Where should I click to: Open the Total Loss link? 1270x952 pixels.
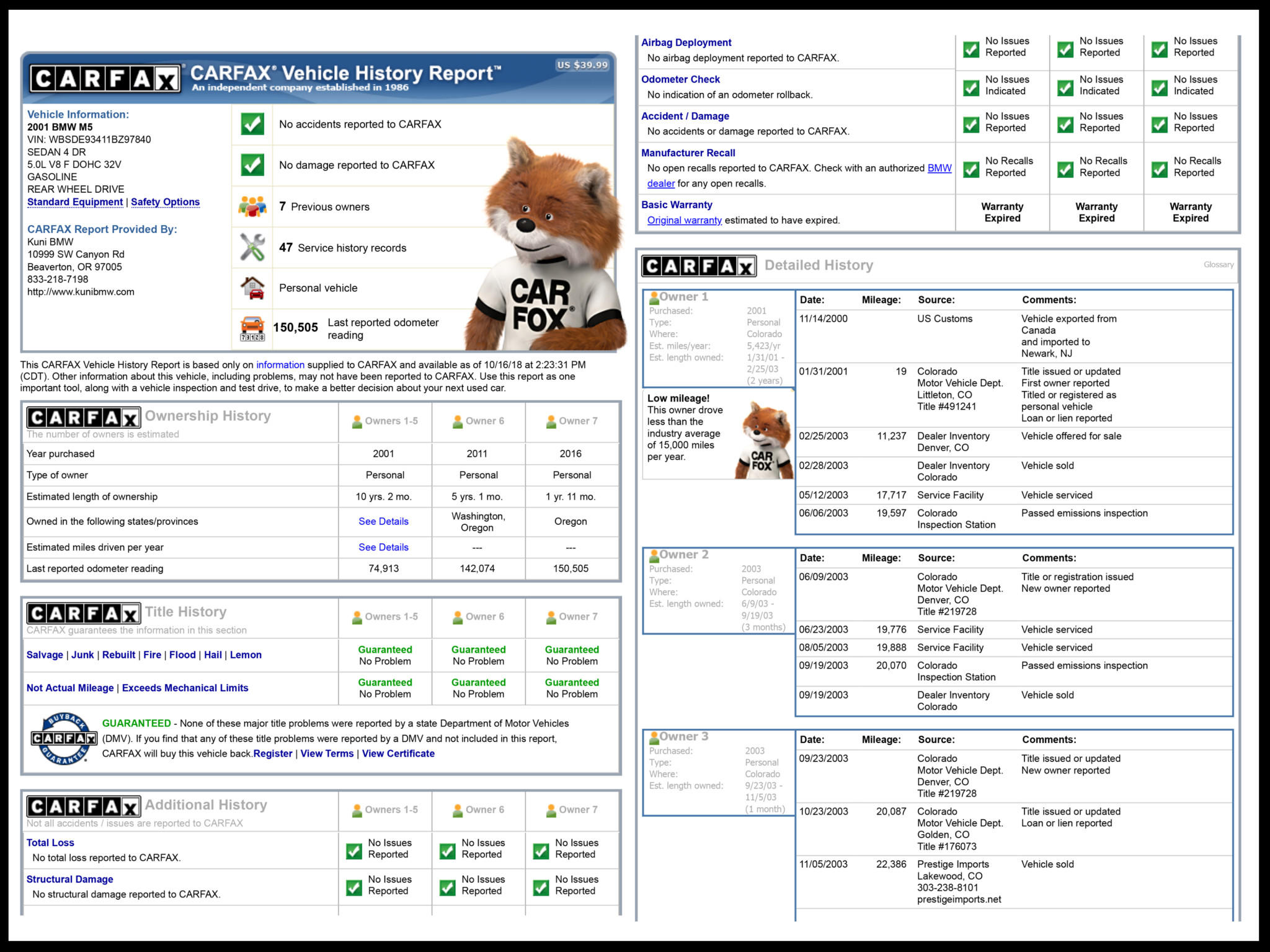[x=50, y=843]
